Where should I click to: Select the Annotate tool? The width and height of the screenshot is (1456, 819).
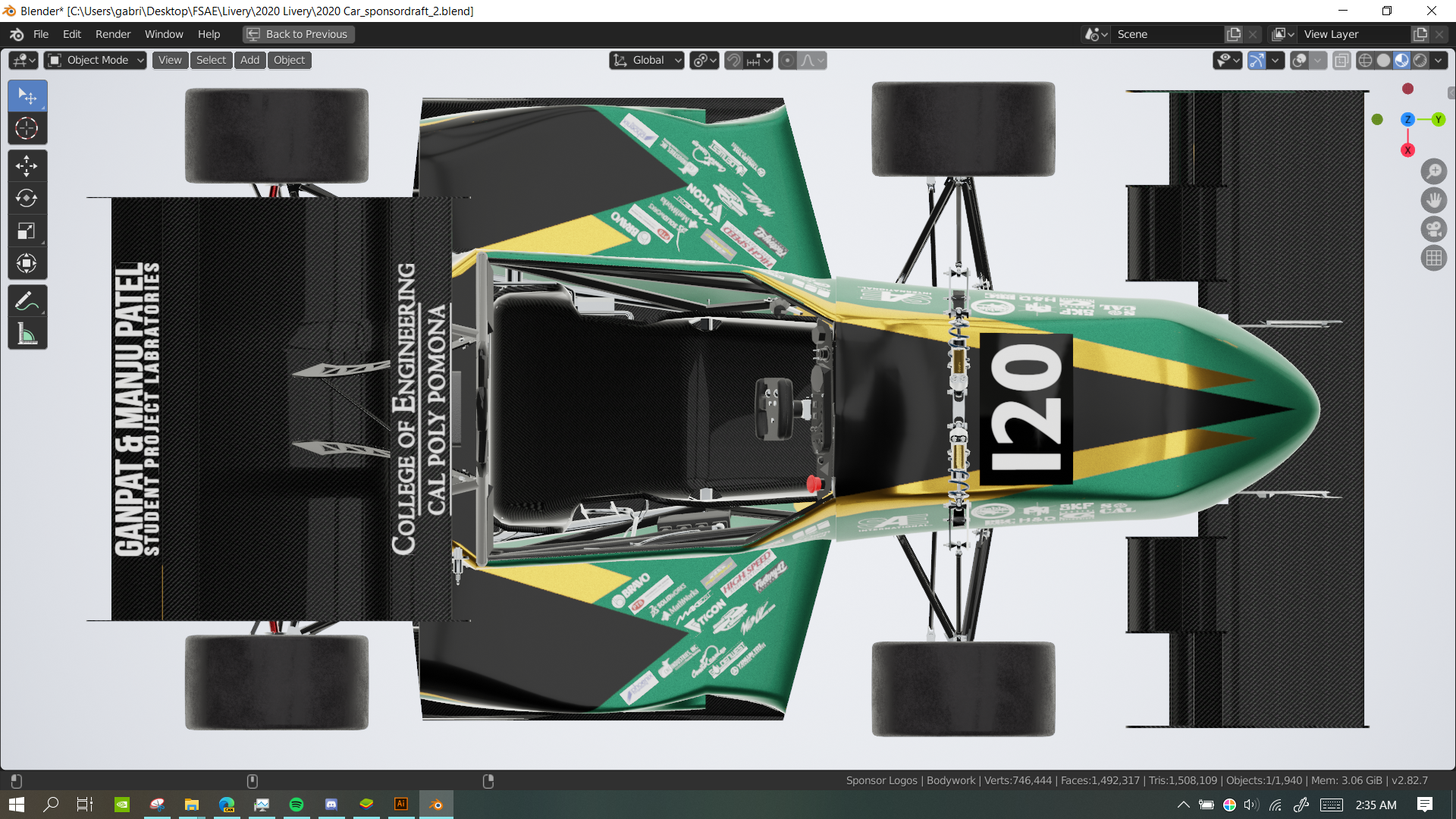click(x=27, y=301)
